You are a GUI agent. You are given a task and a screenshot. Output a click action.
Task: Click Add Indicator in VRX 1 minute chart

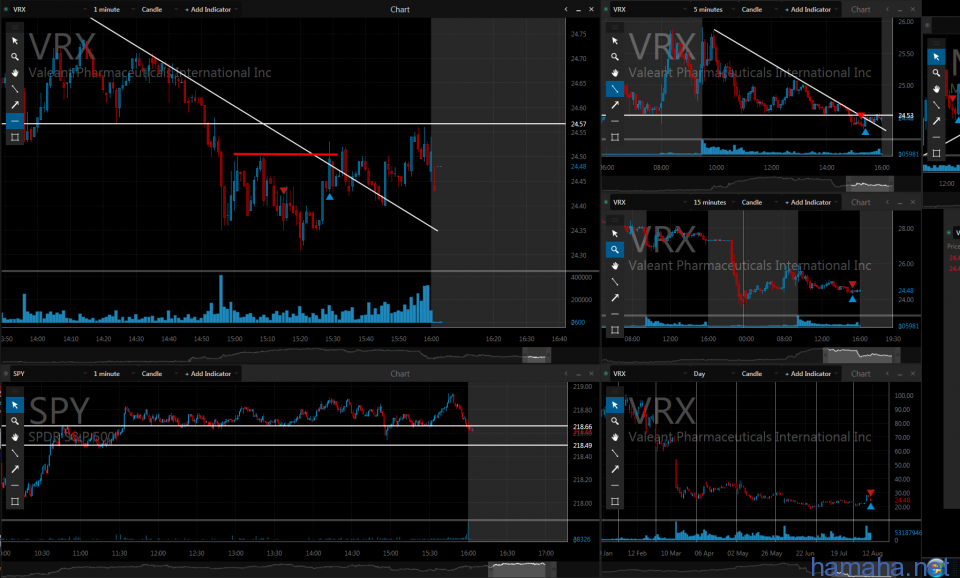tap(211, 9)
